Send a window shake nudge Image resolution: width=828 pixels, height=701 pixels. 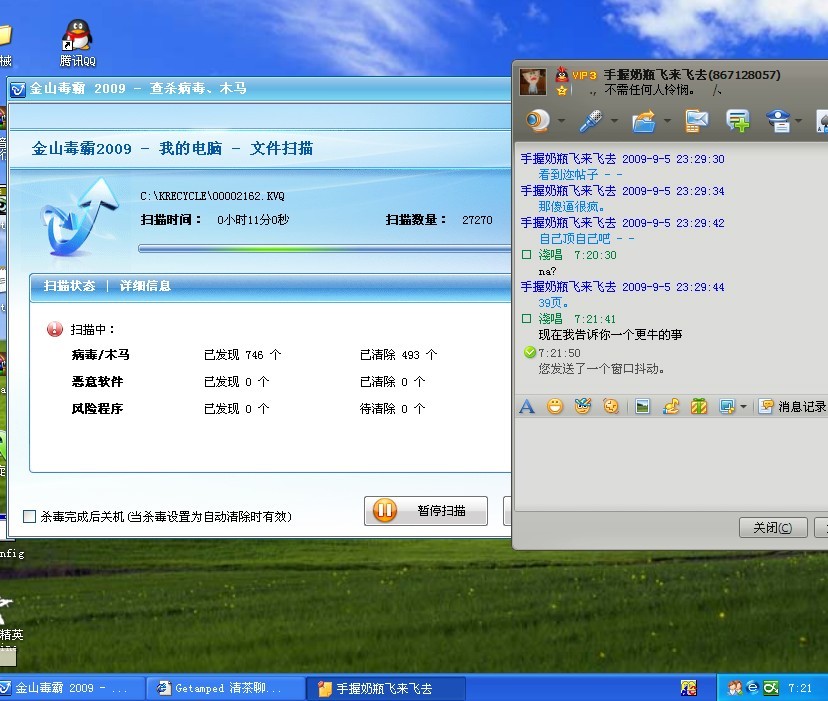pyautogui.click(x=611, y=406)
